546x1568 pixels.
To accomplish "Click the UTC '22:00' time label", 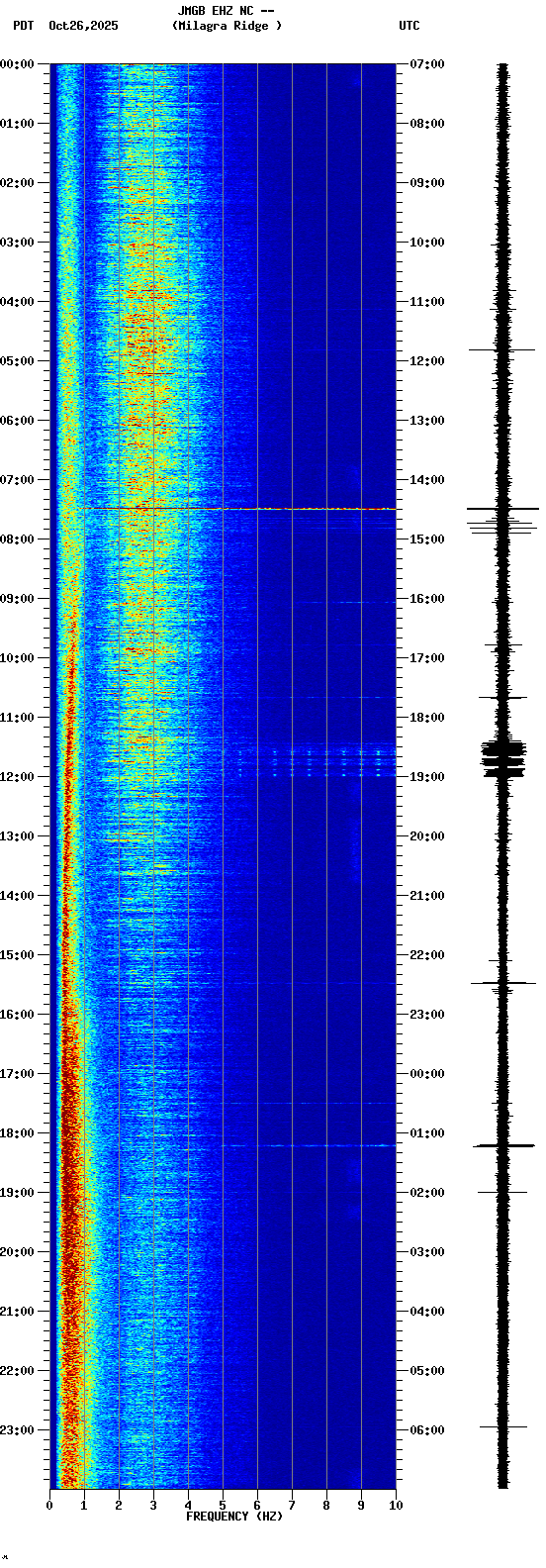I will coord(427,955).
